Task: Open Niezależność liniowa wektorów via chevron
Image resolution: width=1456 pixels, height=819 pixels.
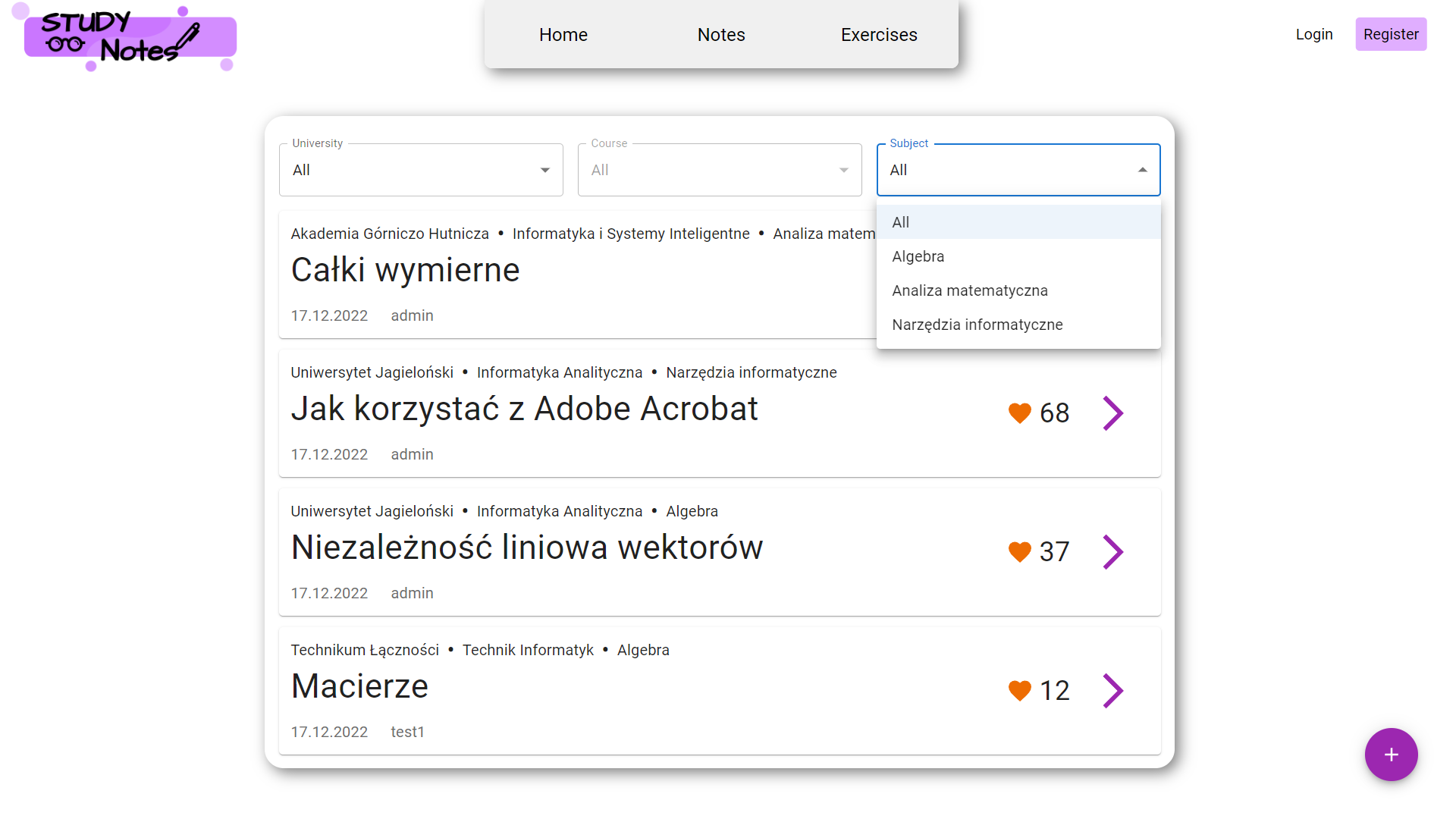Action: [x=1112, y=552]
